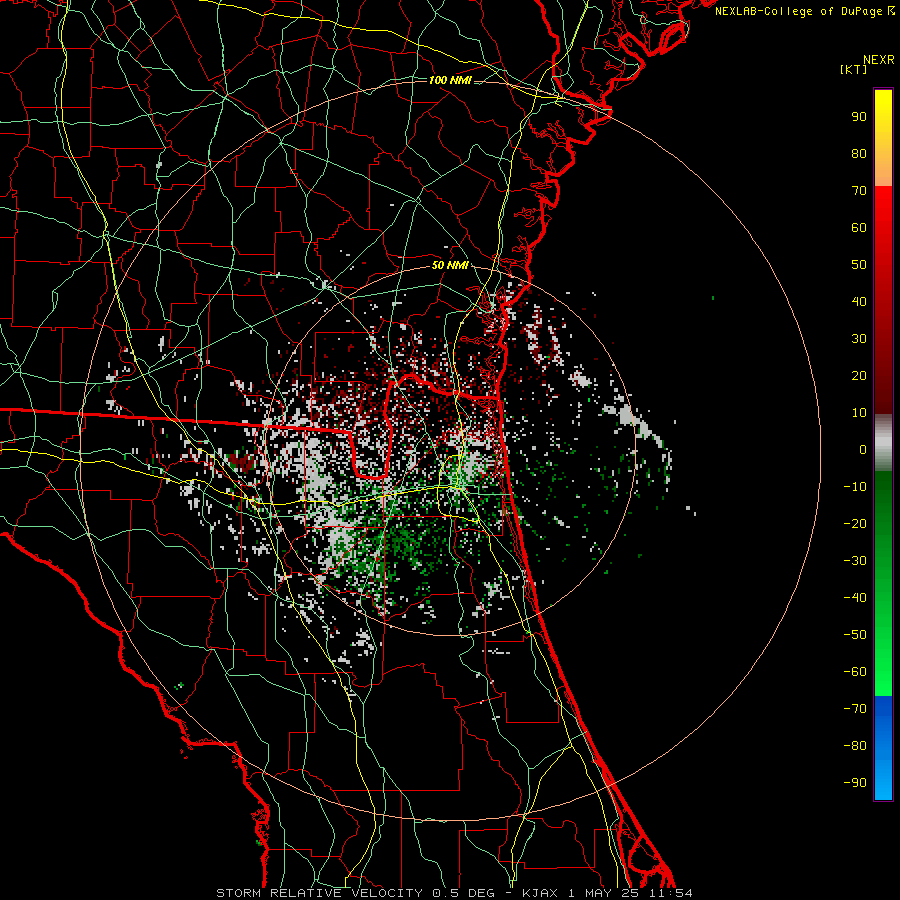Click the [KT] units label
Screen dimensions: 900x900
pyautogui.click(x=853, y=69)
